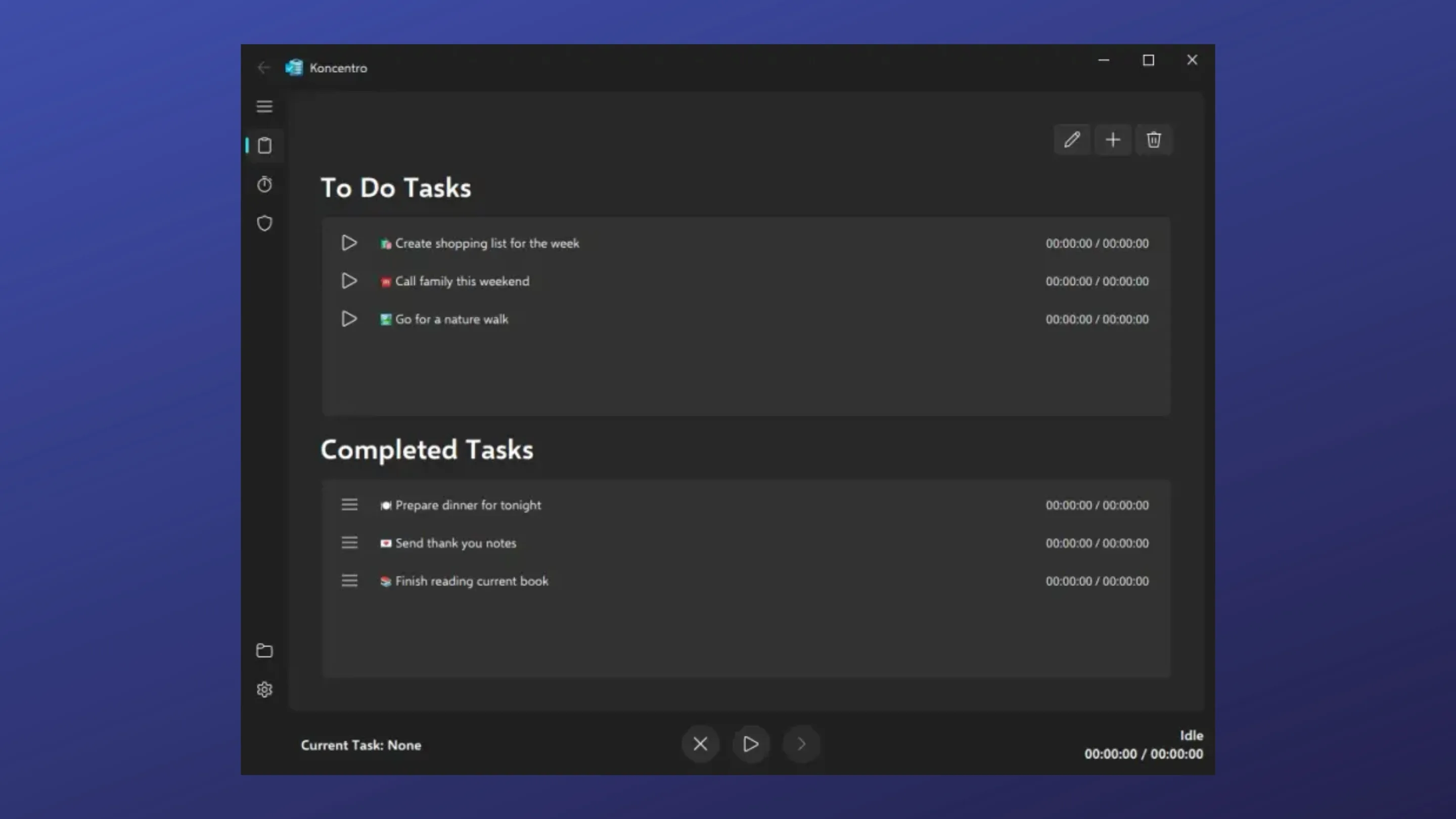Click the 'Idle' status label
Viewport: 1456px width, 819px height.
pyautogui.click(x=1192, y=736)
